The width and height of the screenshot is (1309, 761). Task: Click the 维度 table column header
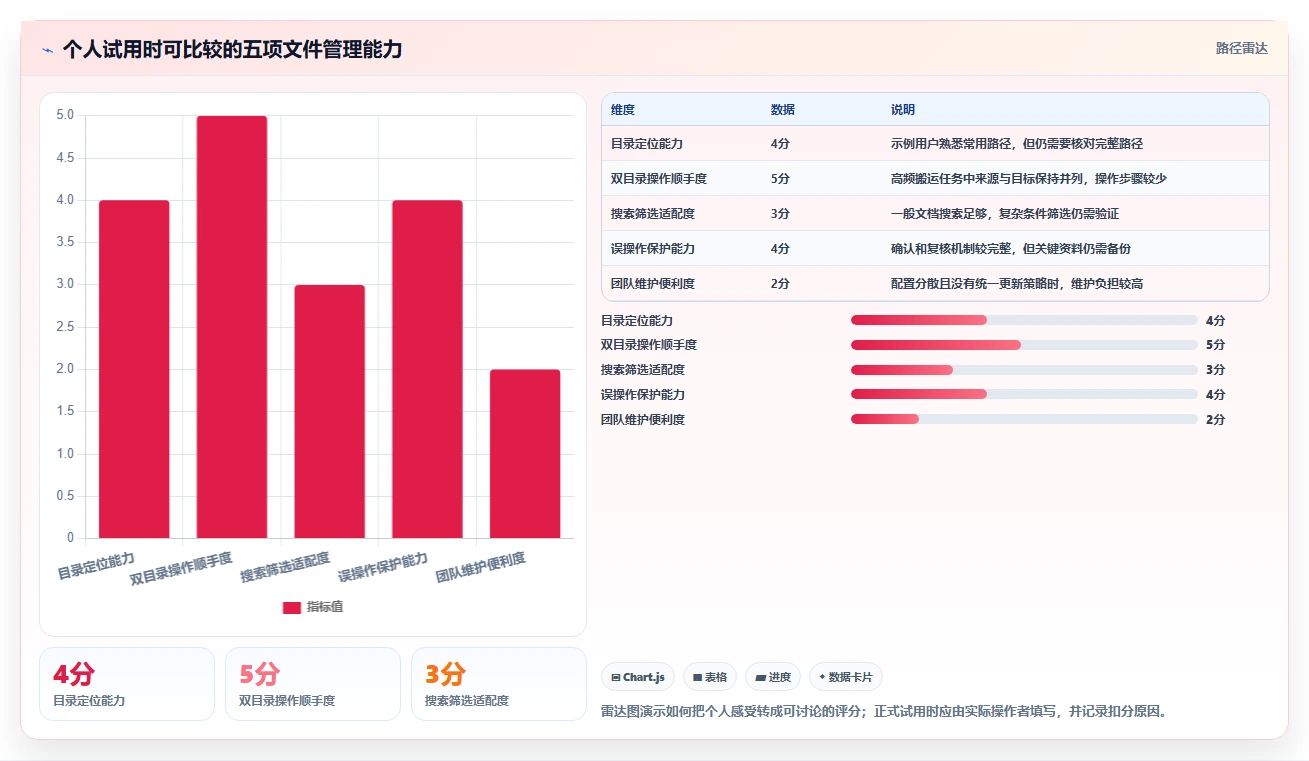(623, 109)
